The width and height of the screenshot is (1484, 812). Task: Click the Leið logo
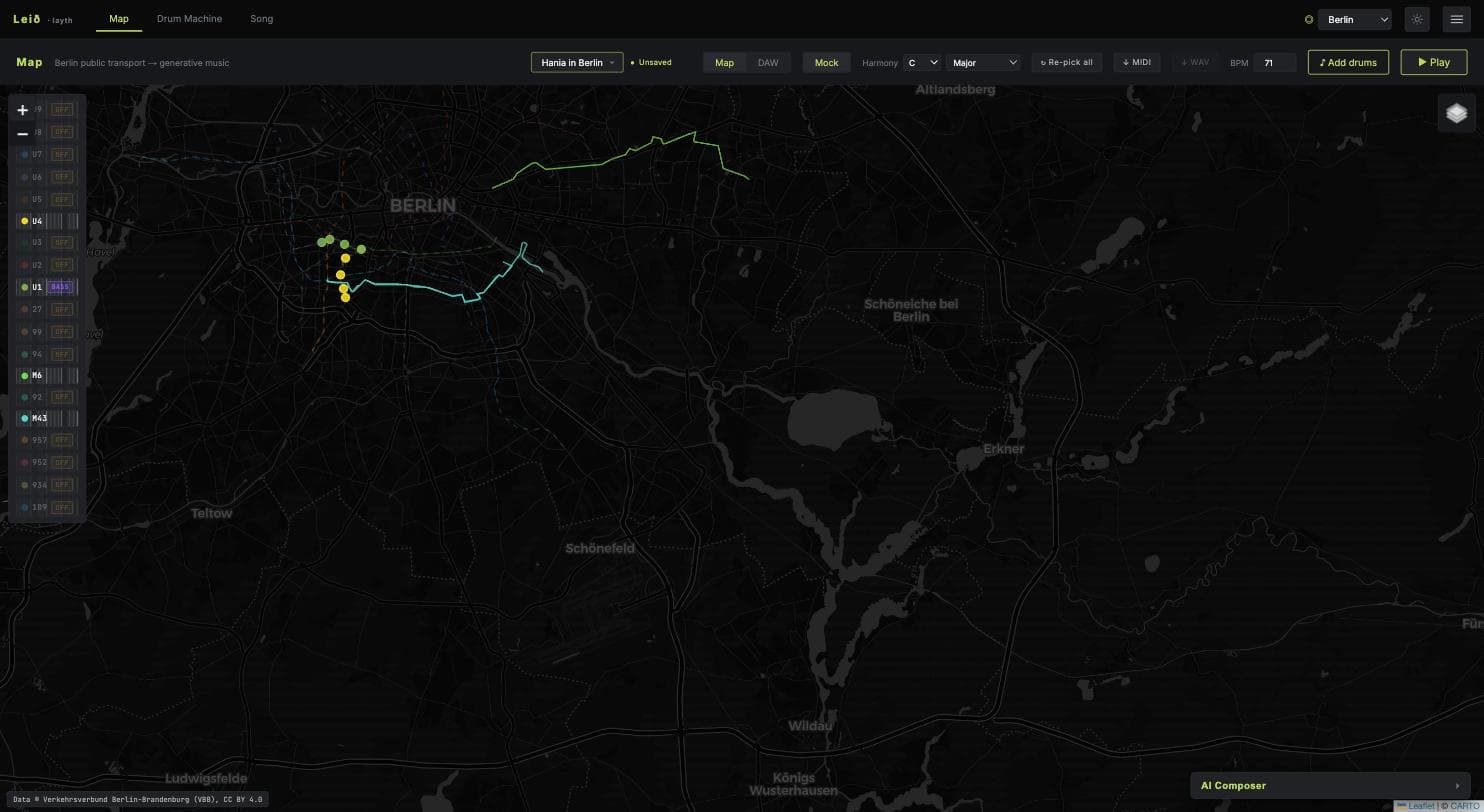[27, 19]
